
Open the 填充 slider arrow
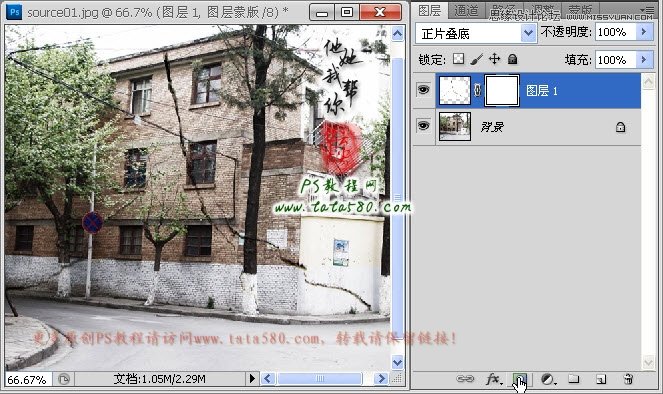click(644, 60)
